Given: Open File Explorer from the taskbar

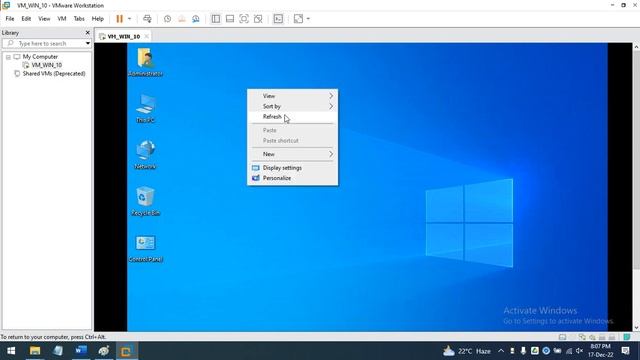Looking at the screenshot, I should coord(35,351).
